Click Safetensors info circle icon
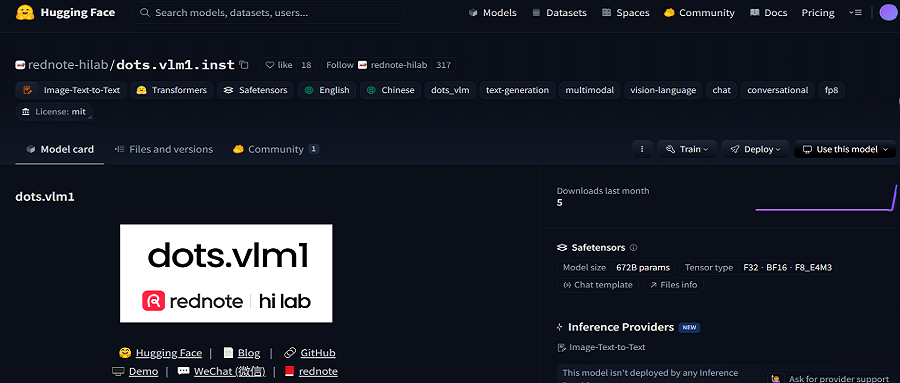This screenshot has height=383, width=900. tap(634, 247)
